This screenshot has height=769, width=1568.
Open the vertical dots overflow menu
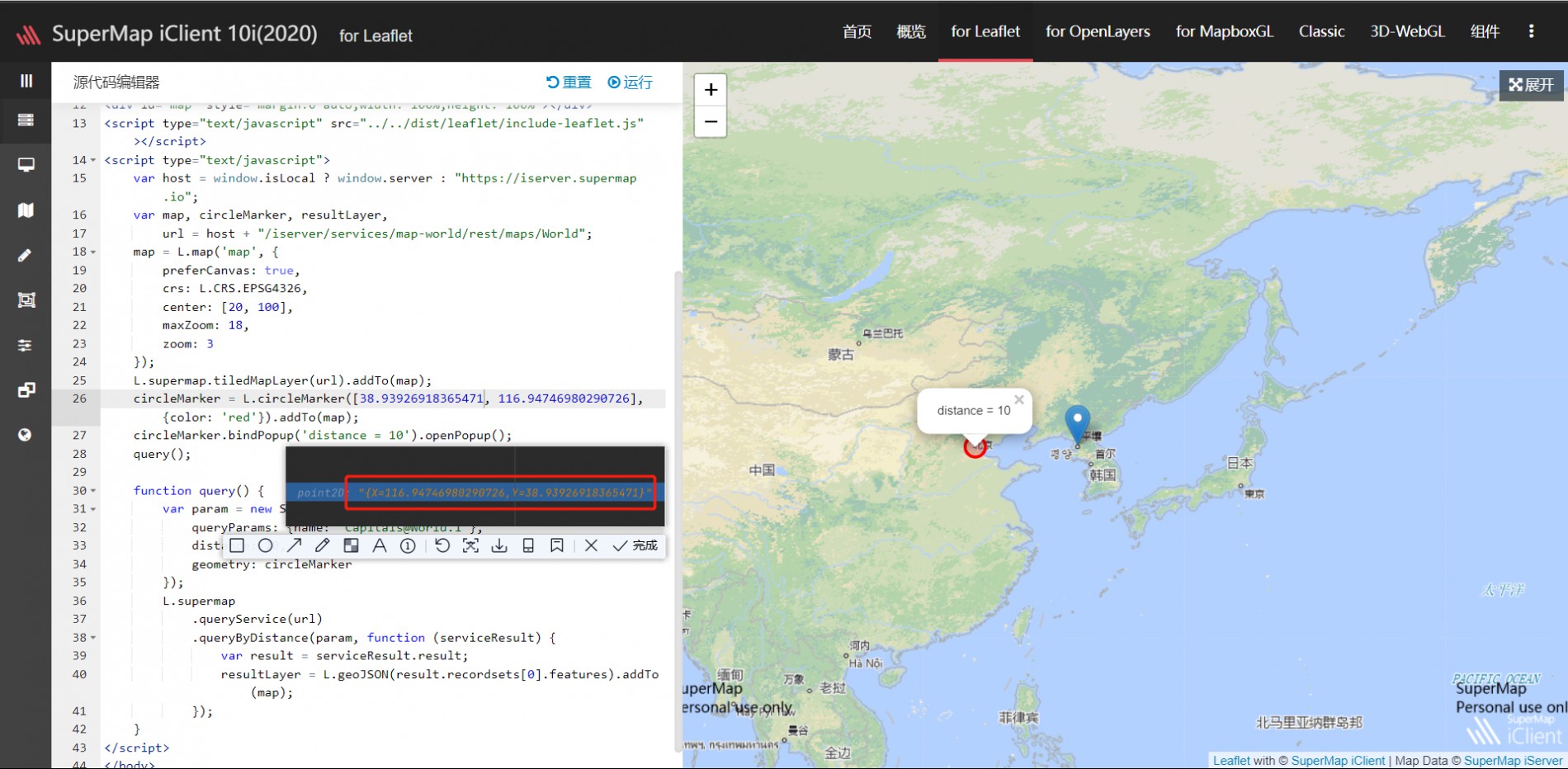1531,31
